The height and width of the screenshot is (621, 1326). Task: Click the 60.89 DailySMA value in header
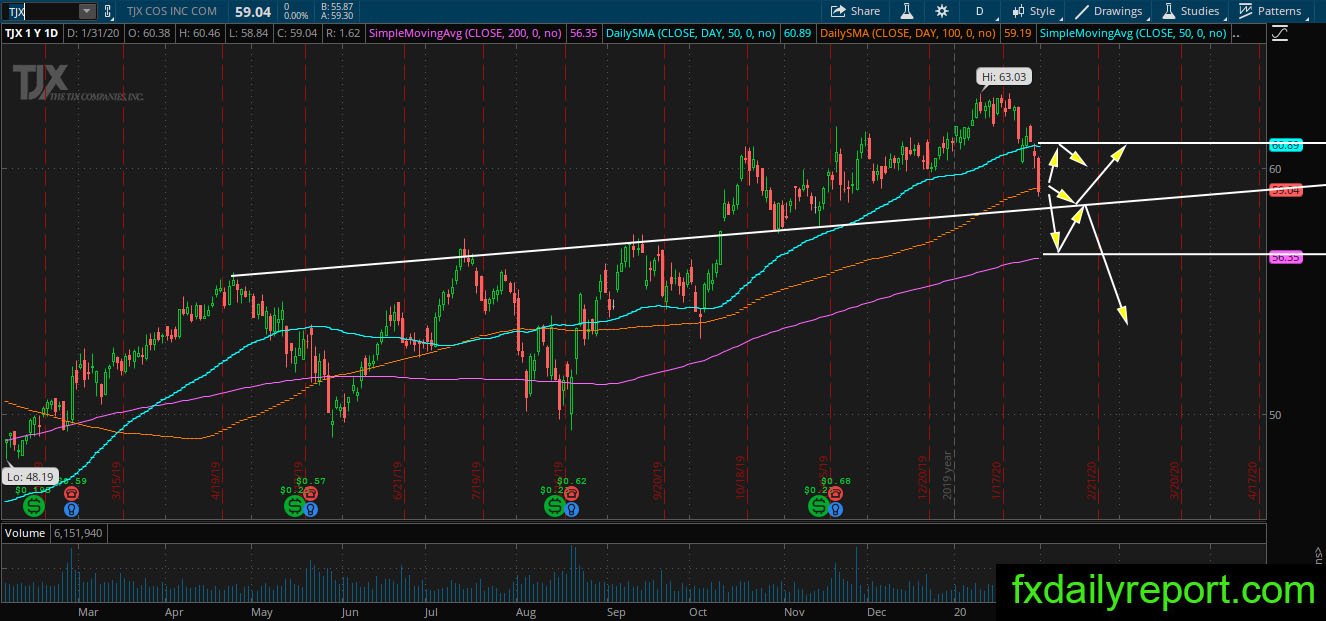click(x=797, y=33)
